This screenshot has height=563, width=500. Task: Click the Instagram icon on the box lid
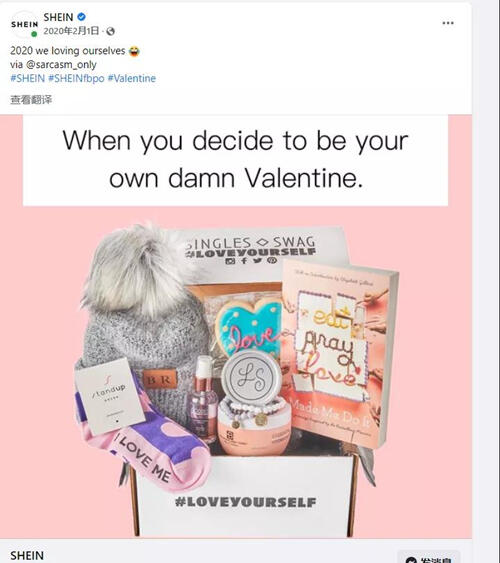tap(230, 261)
